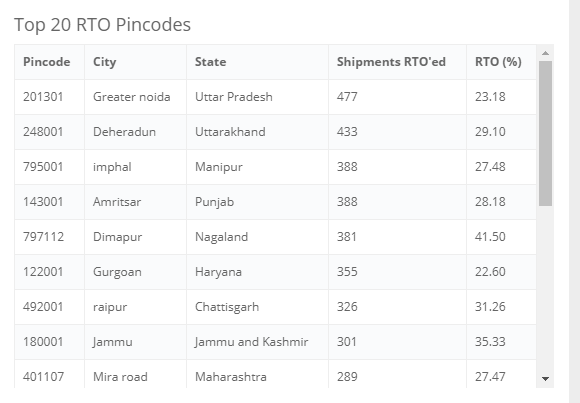This screenshot has width=580, height=403.
Task: Select the Greater noida city cell
Action: point(135,97)
